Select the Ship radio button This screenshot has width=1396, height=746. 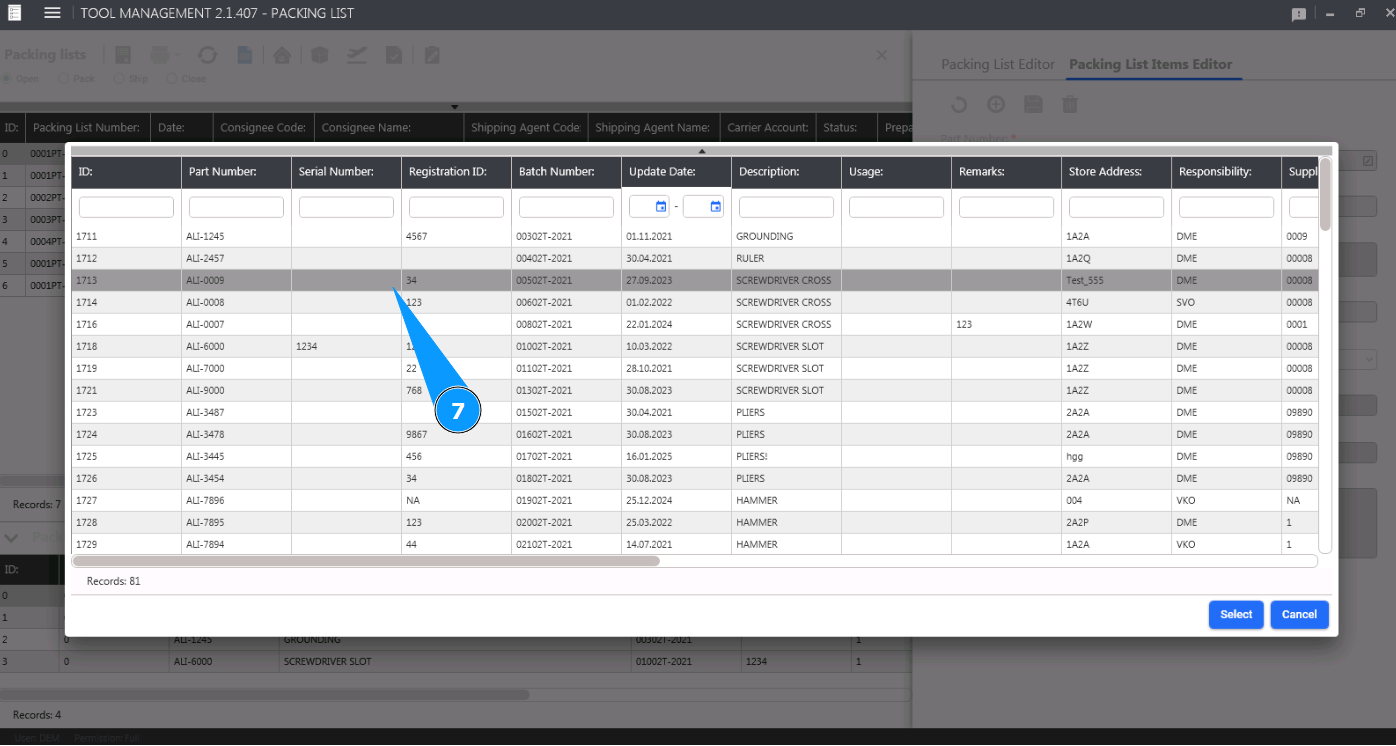(119, 78)
